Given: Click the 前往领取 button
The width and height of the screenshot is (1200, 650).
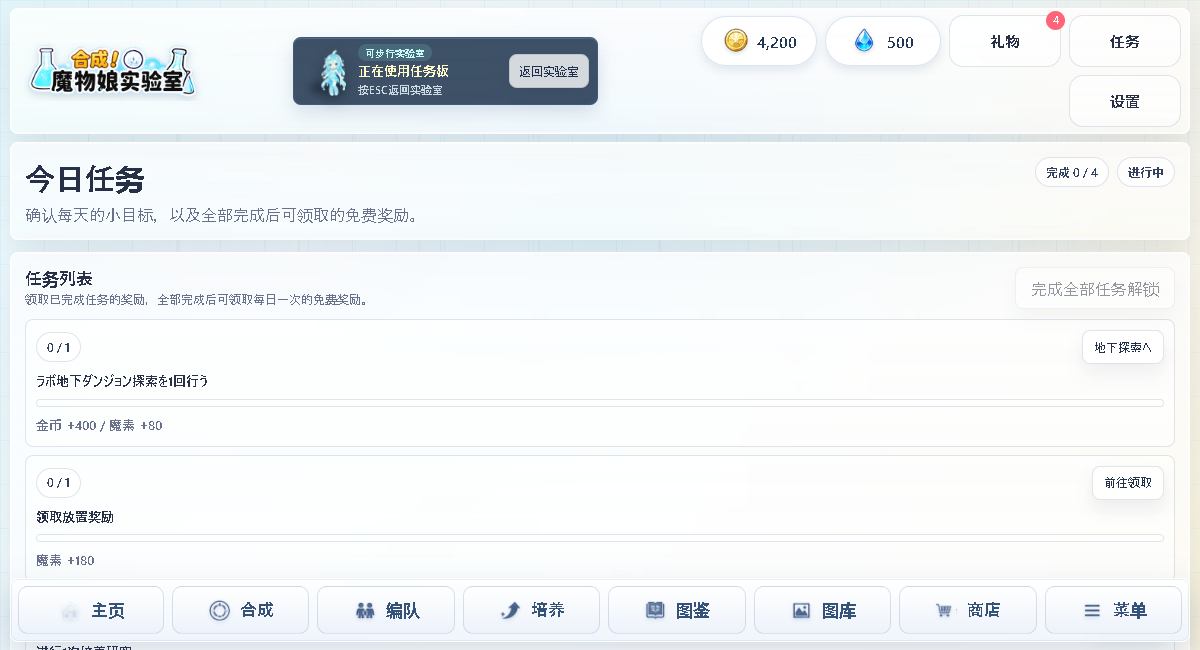Looking at the screenshot, I should (x=1128, y=482).
